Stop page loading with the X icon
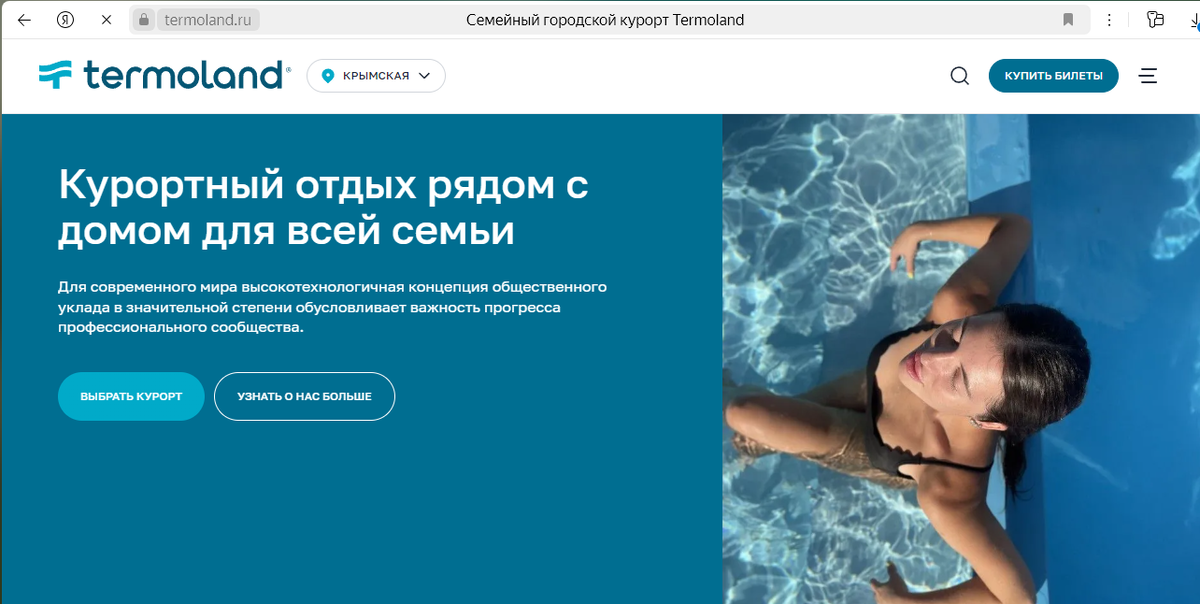The height and width of the screenshot is (604, 1200). (x=106, y=20)
